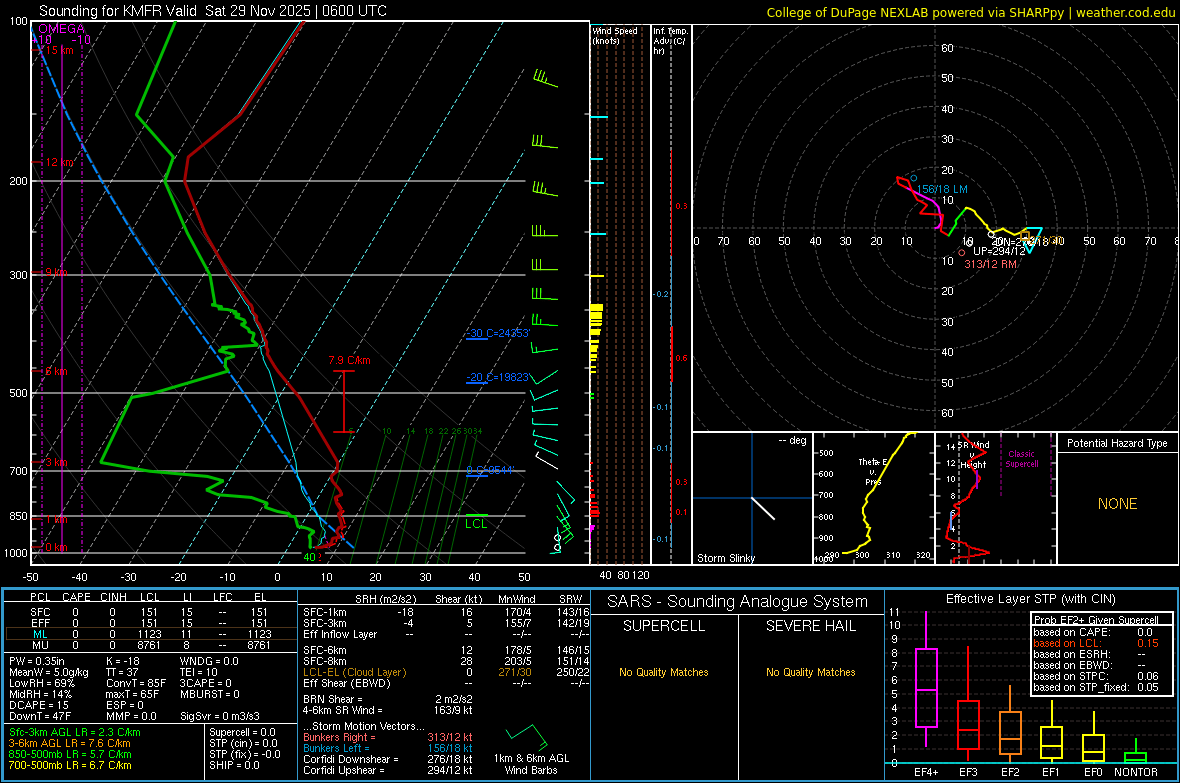Screen dimensions: 1180x783
Task: Select the MU parcel row
Action: click(150, 645)
